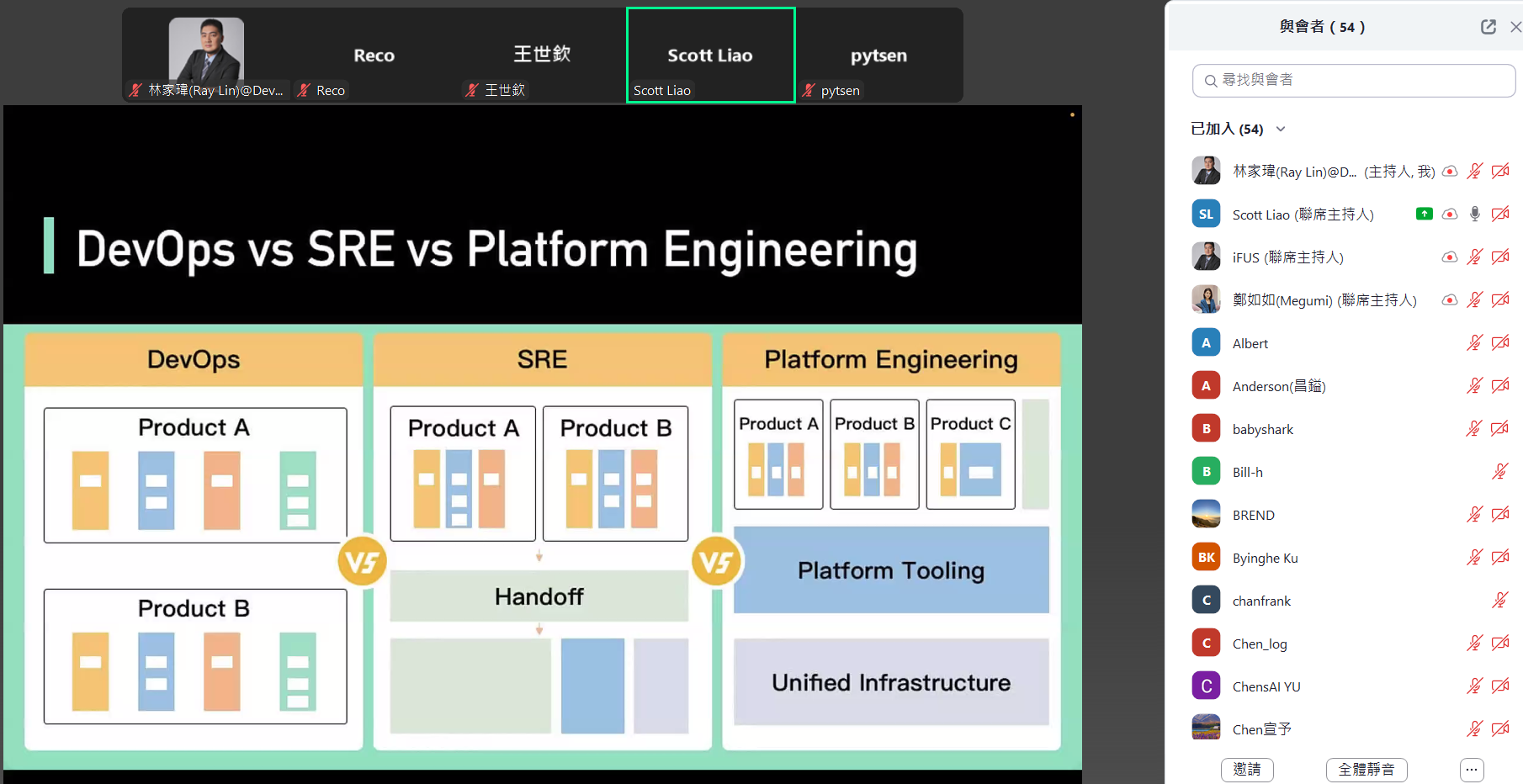Screen dimensions: 1523x784
Task: Click Bill-h's muted microphone icon
Action: [x=1499, y=471]
